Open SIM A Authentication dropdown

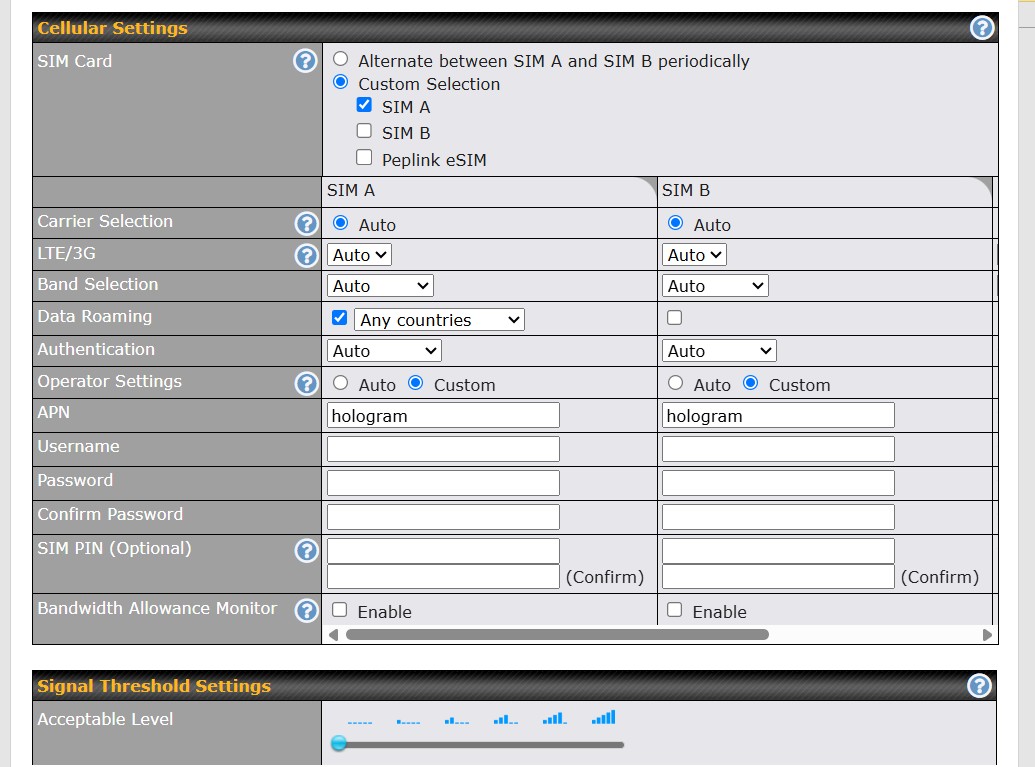coord(384,351)
